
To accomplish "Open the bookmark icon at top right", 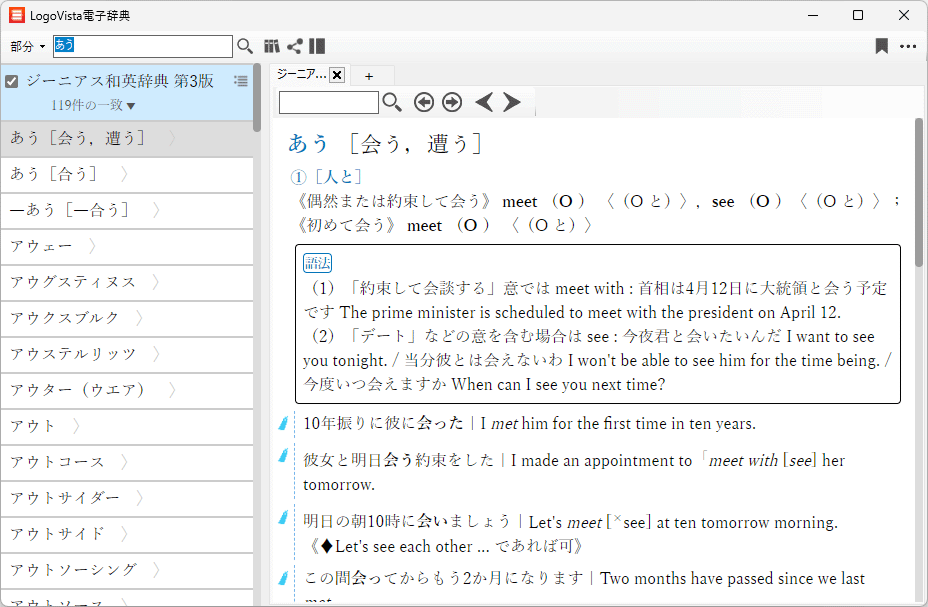I will click(x=881, y=46).
